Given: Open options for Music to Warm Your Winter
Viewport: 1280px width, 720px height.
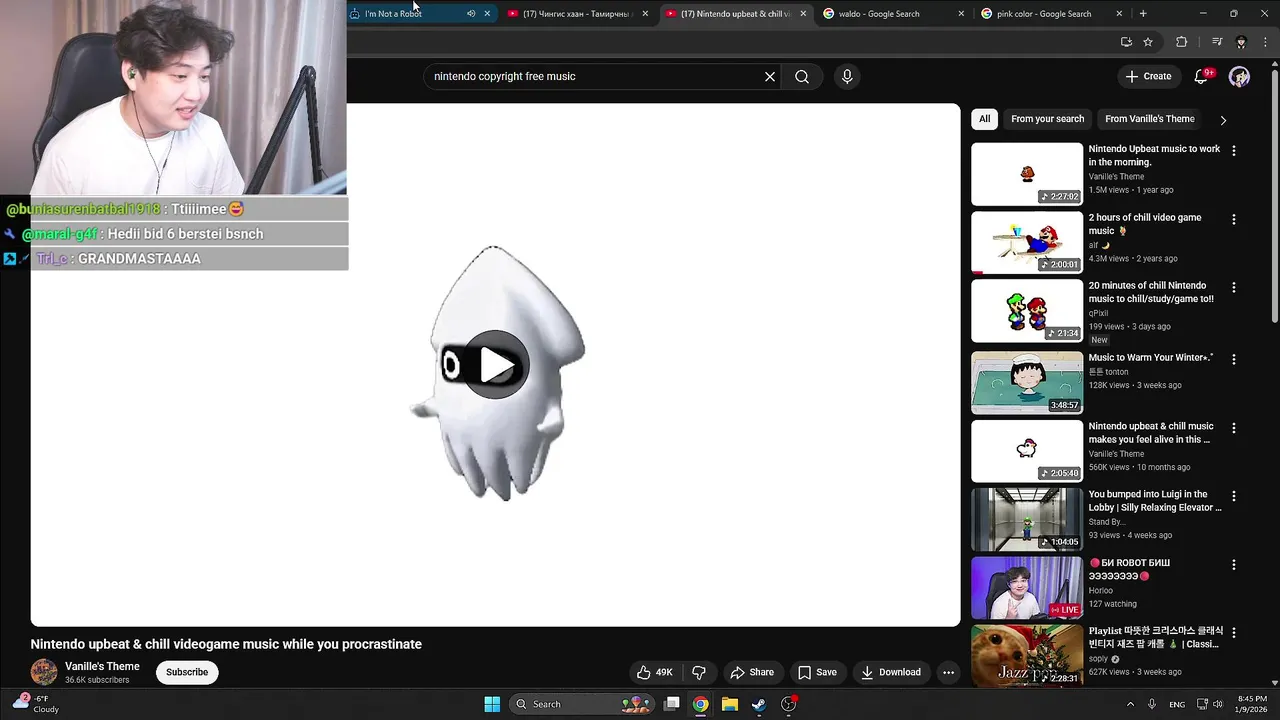Looking at the screenshot, I should pos(1233,359).
